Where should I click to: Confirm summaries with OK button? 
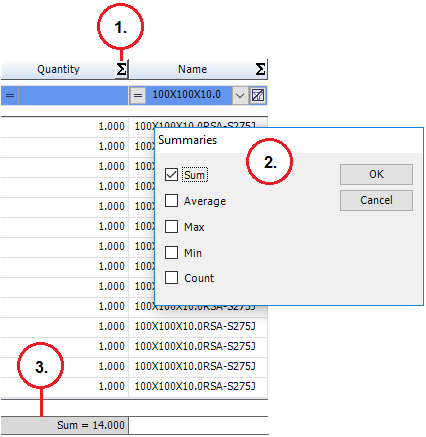(x=376, y=174)
